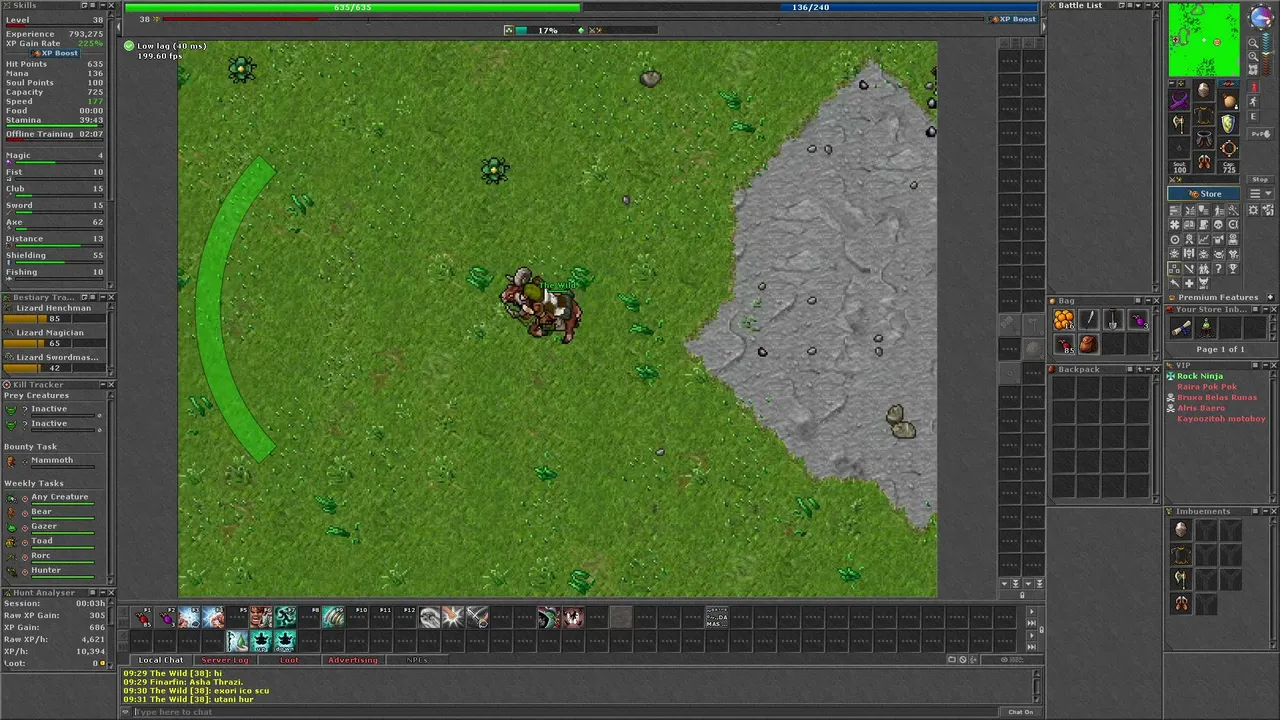The height and width of the screenshot is (720, 1280).
Task: Collapse the Skills panel
Action: click(101, 6)
